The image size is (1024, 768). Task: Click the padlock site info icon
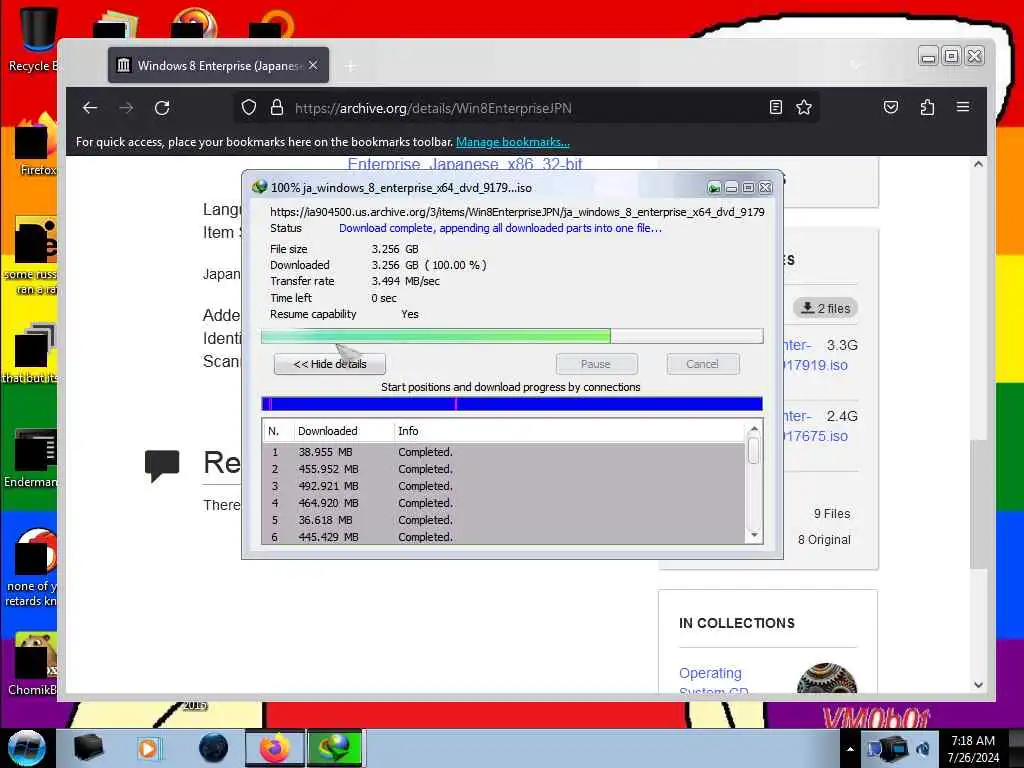point(277,107)
